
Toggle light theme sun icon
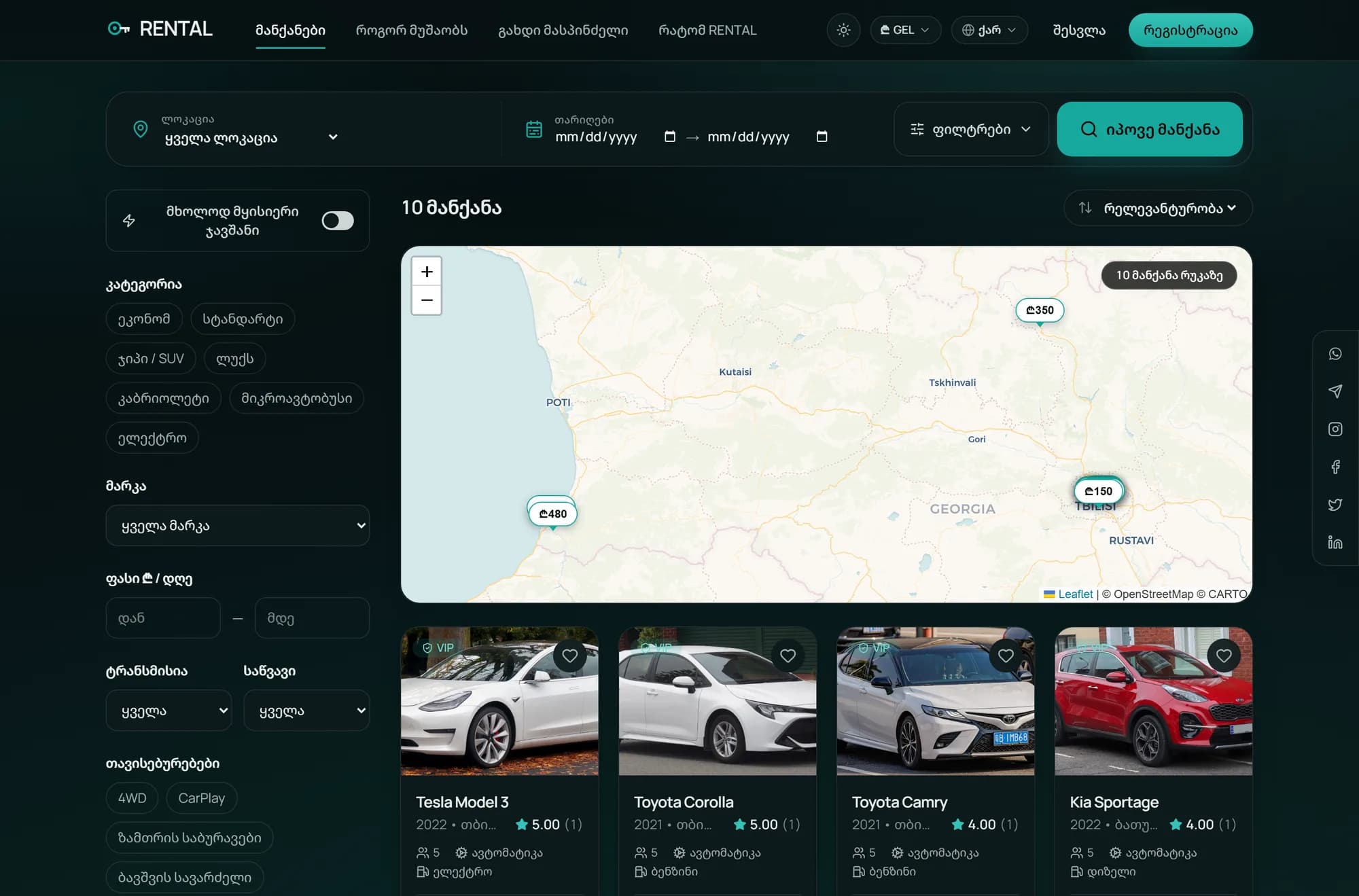pyautogui.click(x=843, y=30)
